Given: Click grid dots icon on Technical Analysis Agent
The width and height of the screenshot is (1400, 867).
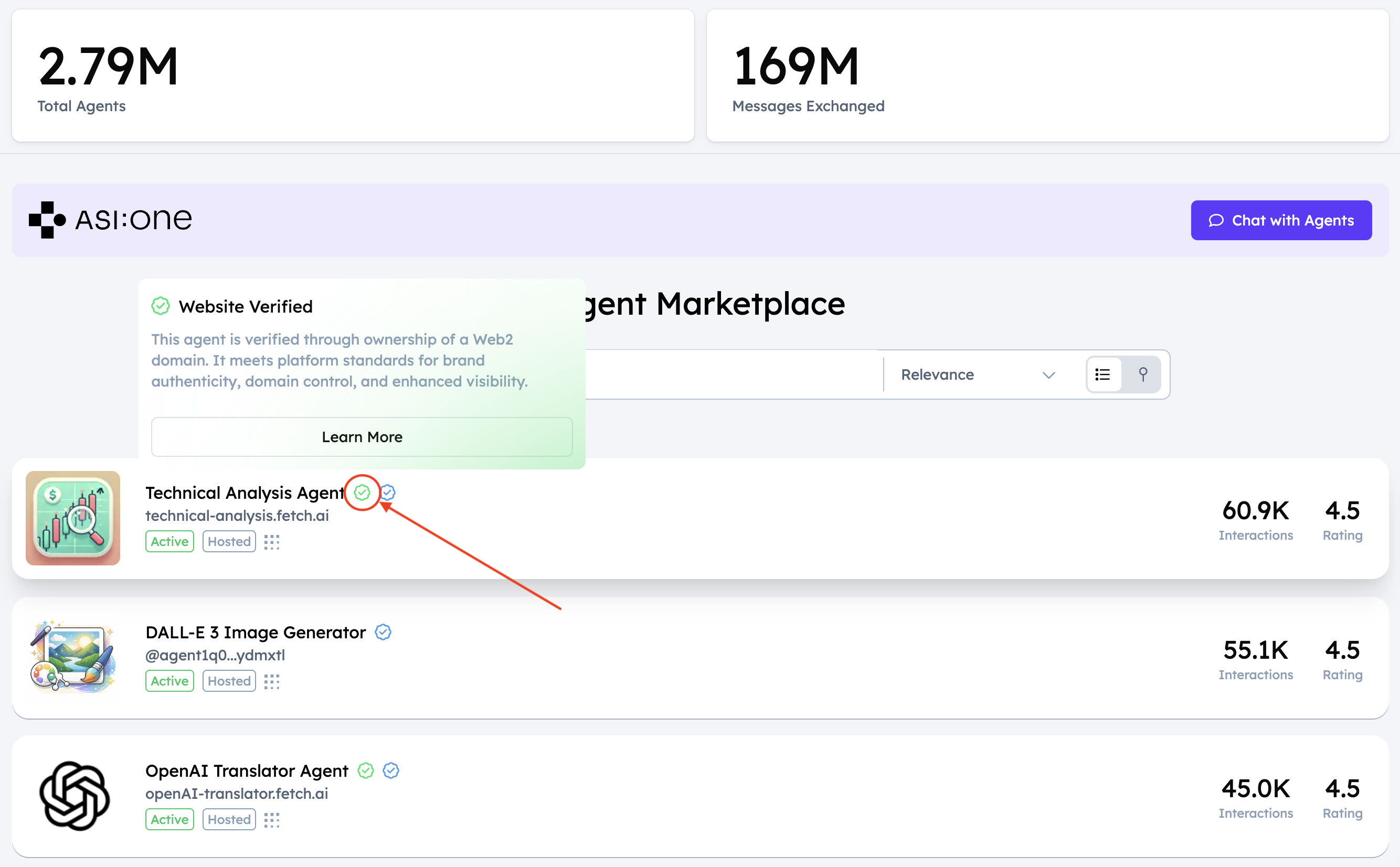Looking at the screenshot, I should (272, 542).
